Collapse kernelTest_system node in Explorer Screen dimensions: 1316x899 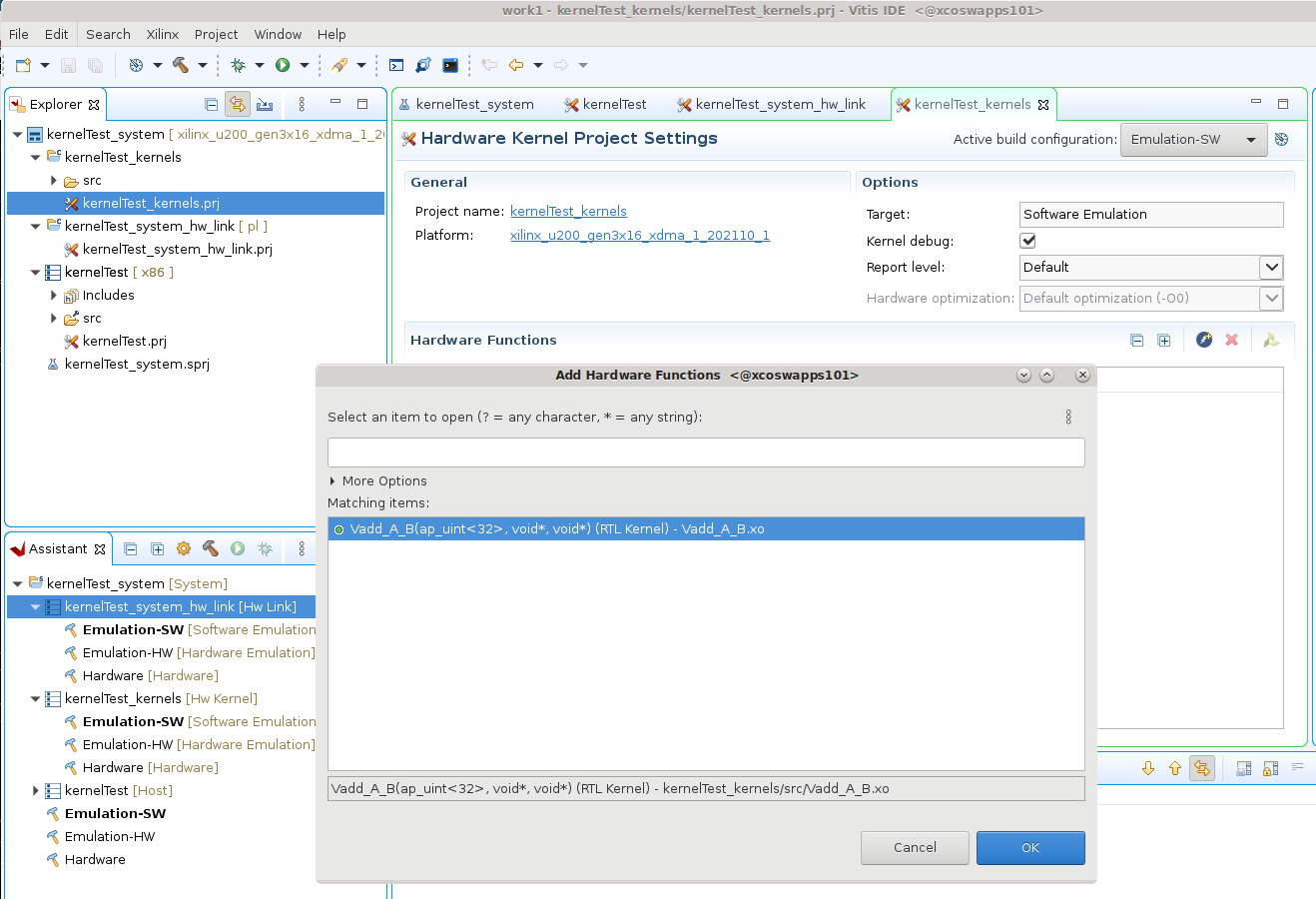pyautogui.click(x=18, y=134)
